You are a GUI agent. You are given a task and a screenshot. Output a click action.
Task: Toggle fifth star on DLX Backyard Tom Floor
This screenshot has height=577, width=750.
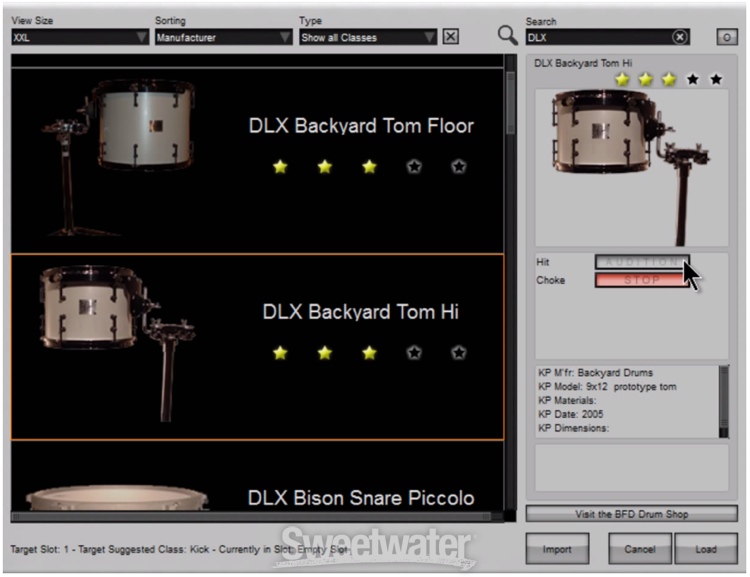pos(458,167)
